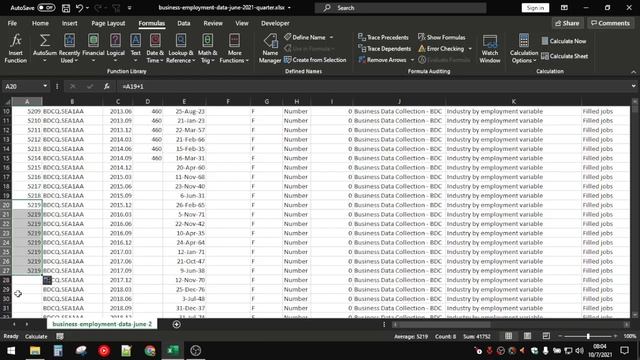
Task: Toggle the AutoSave switch
Action: (46, 7)
